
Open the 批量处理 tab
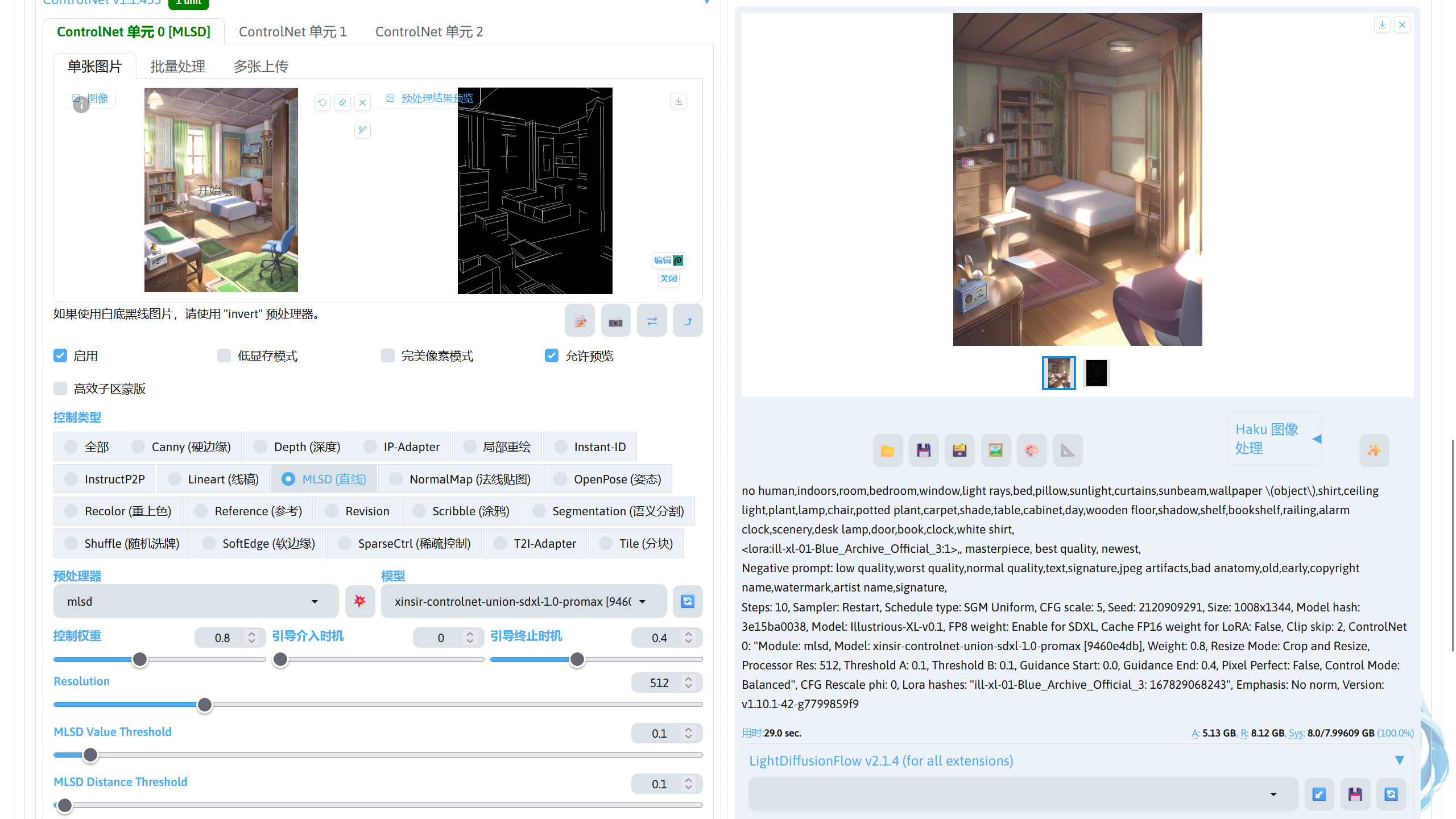177,66
